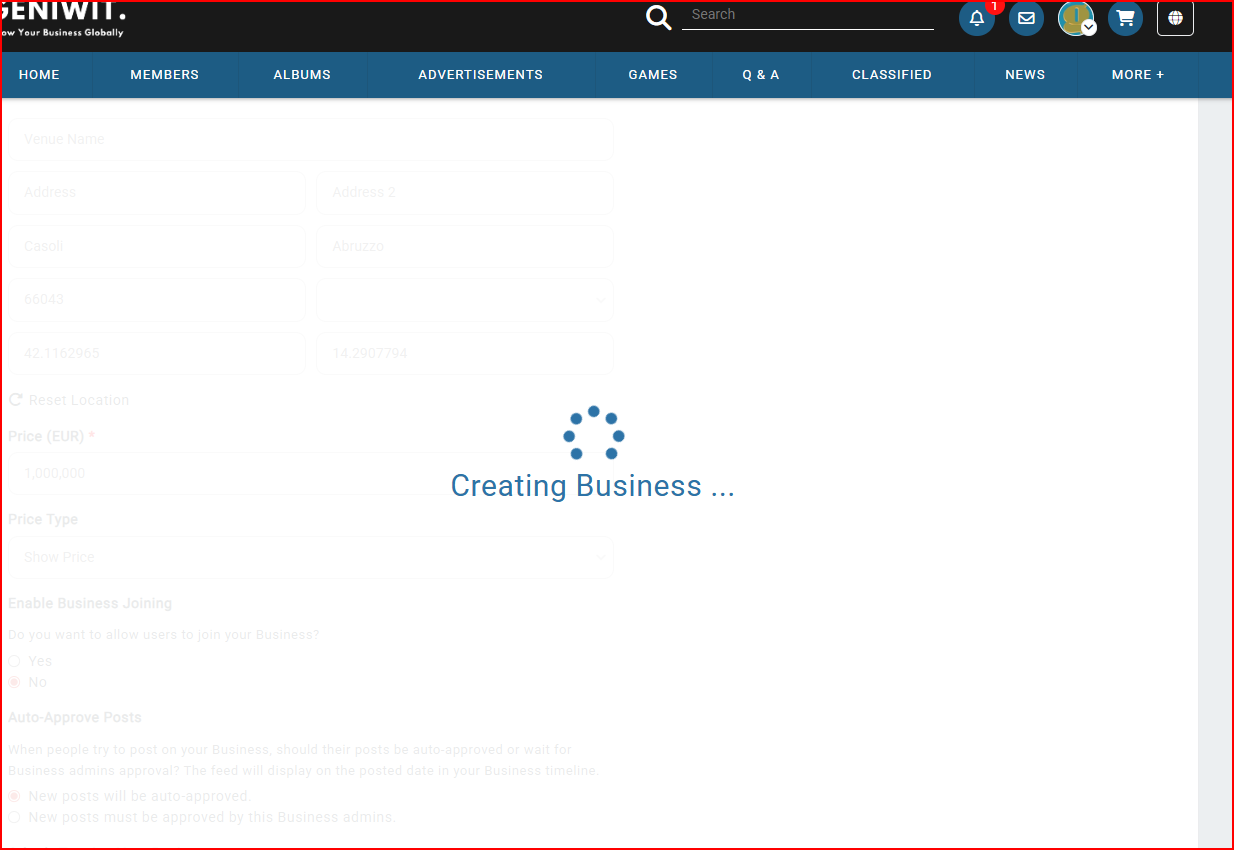Screen dimensions: 1234x850
Task: Click the globe language icon
Action: pyautogui.click(x=1175, y=18)
